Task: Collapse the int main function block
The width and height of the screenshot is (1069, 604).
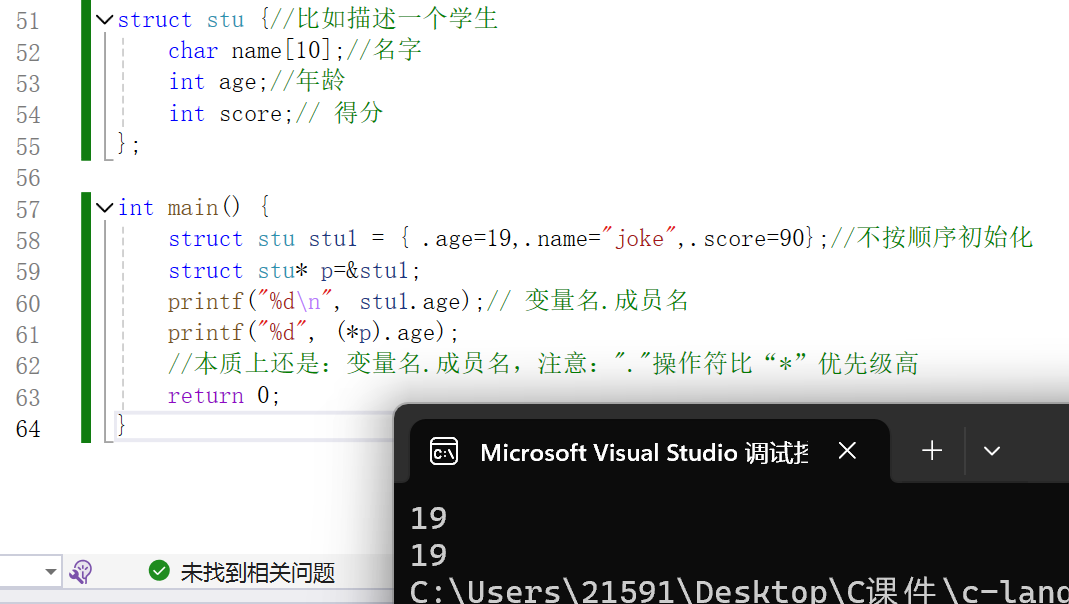Action: point(105,207)
